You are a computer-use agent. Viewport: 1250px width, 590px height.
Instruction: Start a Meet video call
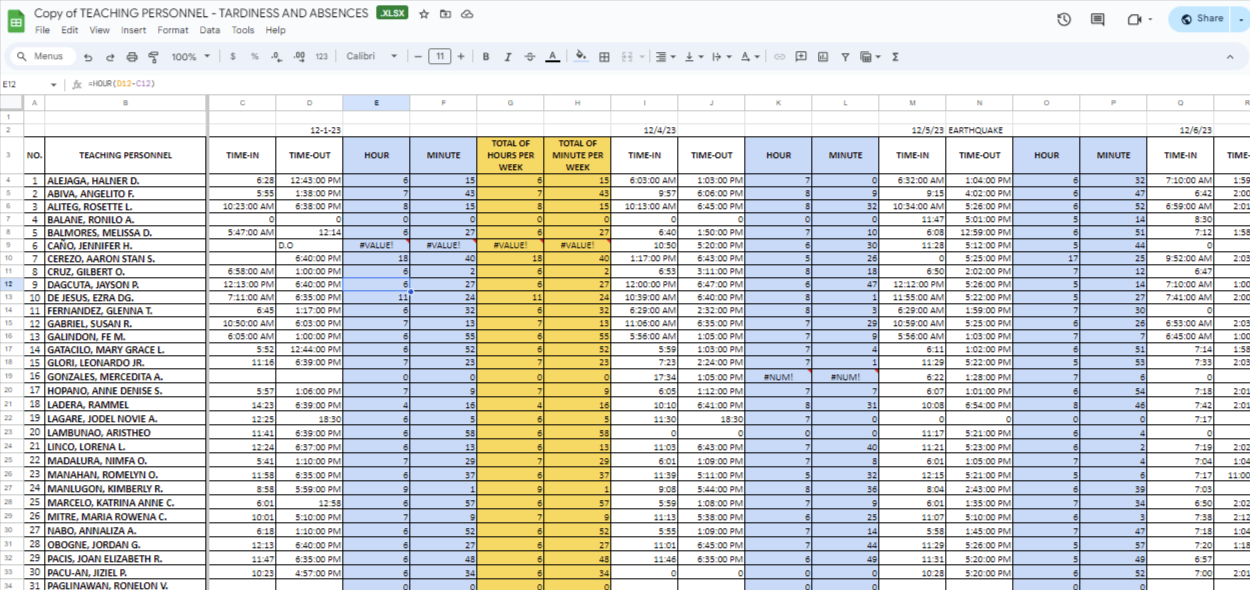pyautogui.click(x=1134, y=19)
